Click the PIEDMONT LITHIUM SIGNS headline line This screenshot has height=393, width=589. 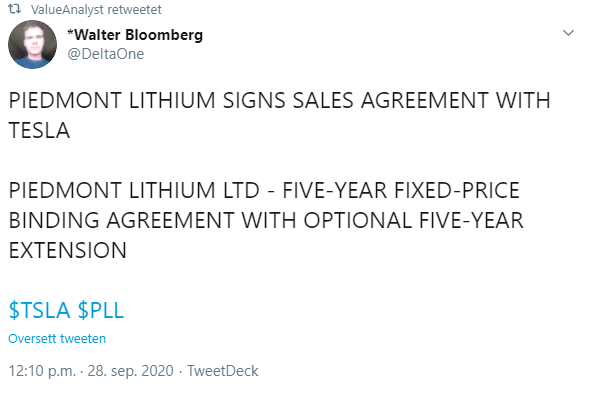[x=279, y=100]
